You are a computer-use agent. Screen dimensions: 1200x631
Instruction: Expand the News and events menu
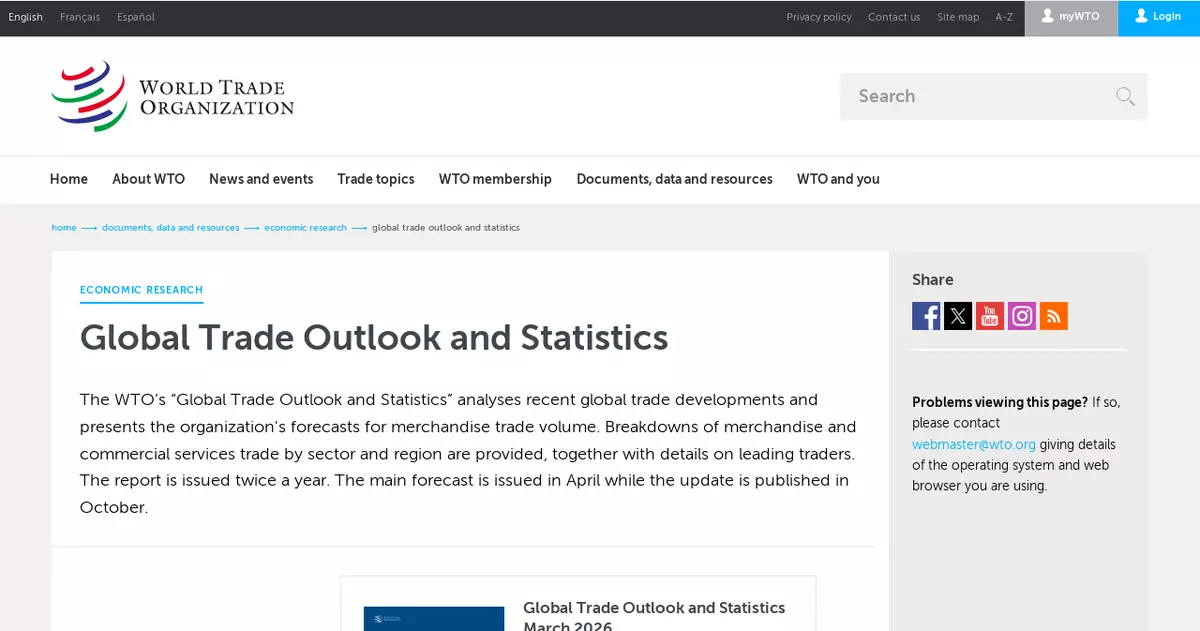261,179
